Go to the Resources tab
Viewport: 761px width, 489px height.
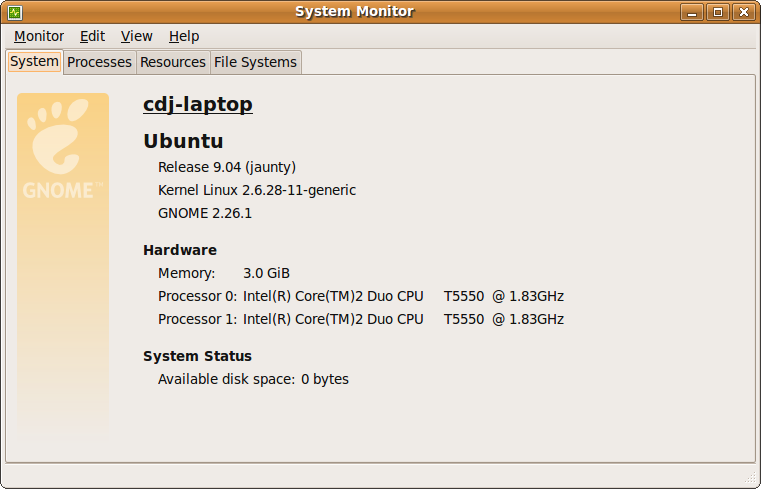(173, 62)
